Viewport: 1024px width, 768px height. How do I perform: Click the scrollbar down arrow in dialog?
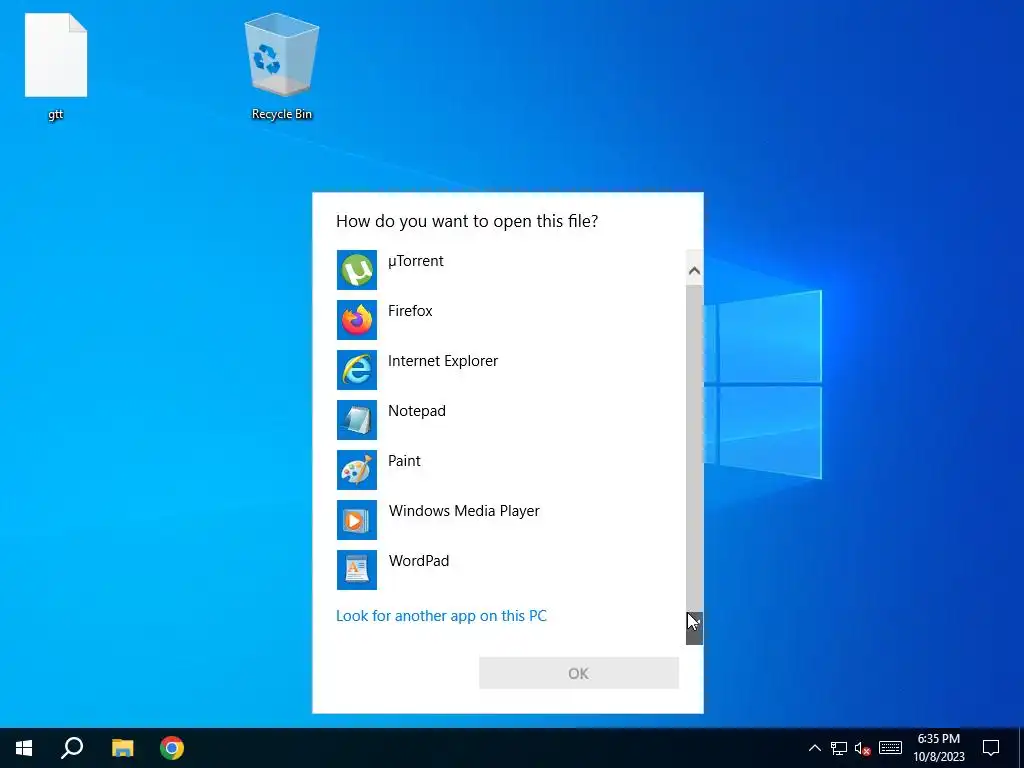point(694,628)
